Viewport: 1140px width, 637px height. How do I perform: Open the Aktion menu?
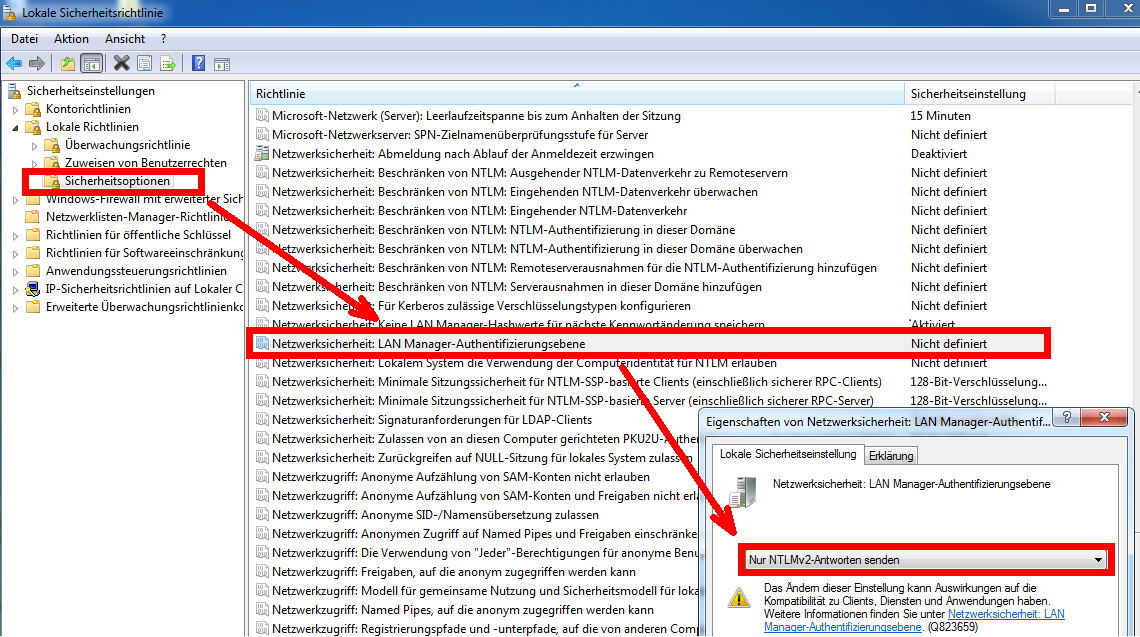(70, 38)
